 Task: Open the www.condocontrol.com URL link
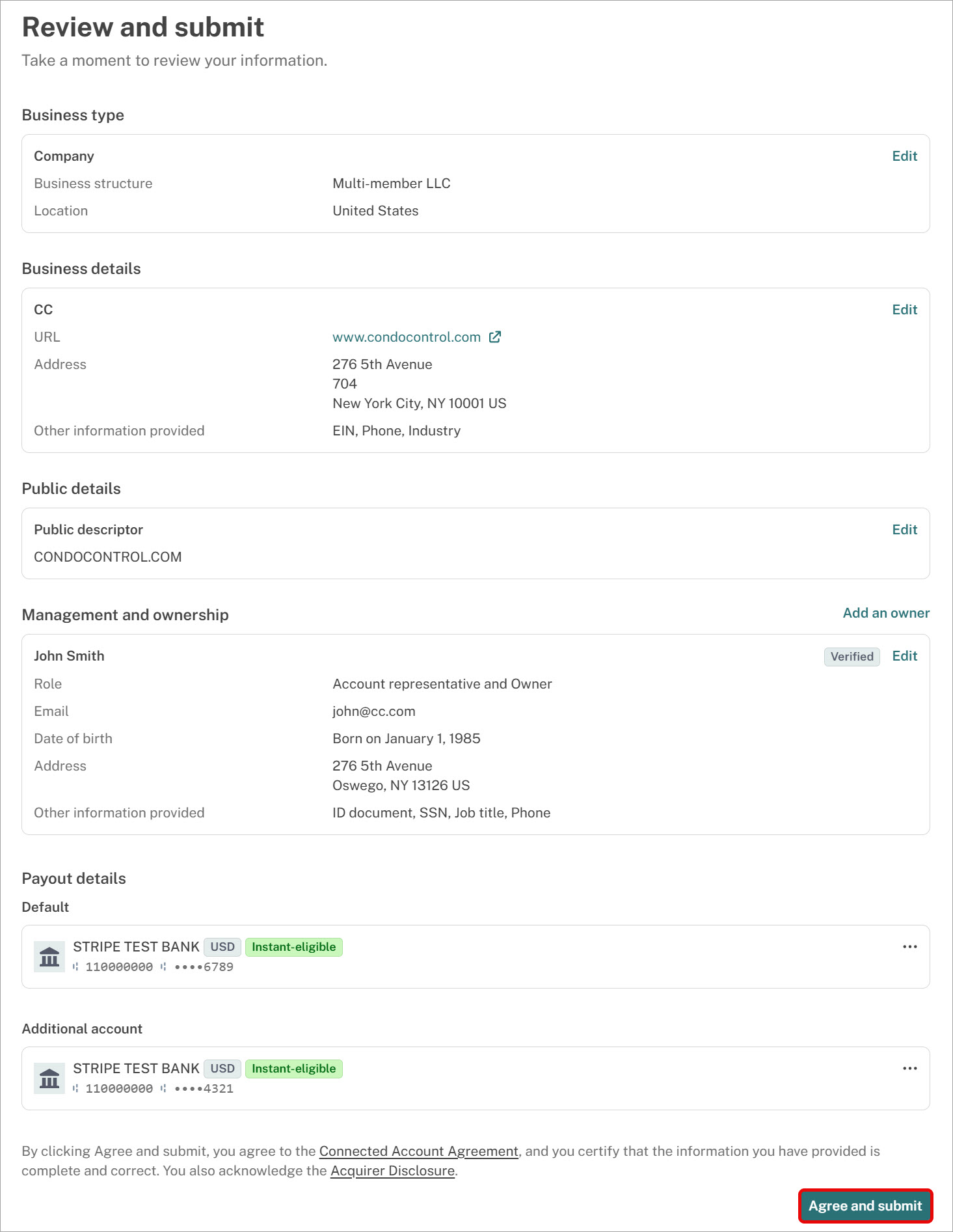click(407, 337)
